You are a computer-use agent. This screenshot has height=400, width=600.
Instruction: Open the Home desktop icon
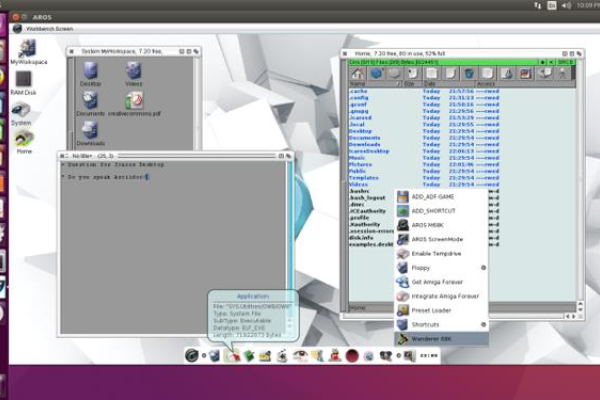24,141
